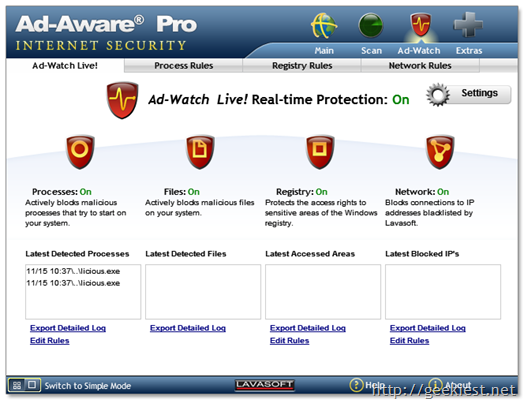
Task: Select first 11/15 10:37 detected process entry
Action: point(73,271)
